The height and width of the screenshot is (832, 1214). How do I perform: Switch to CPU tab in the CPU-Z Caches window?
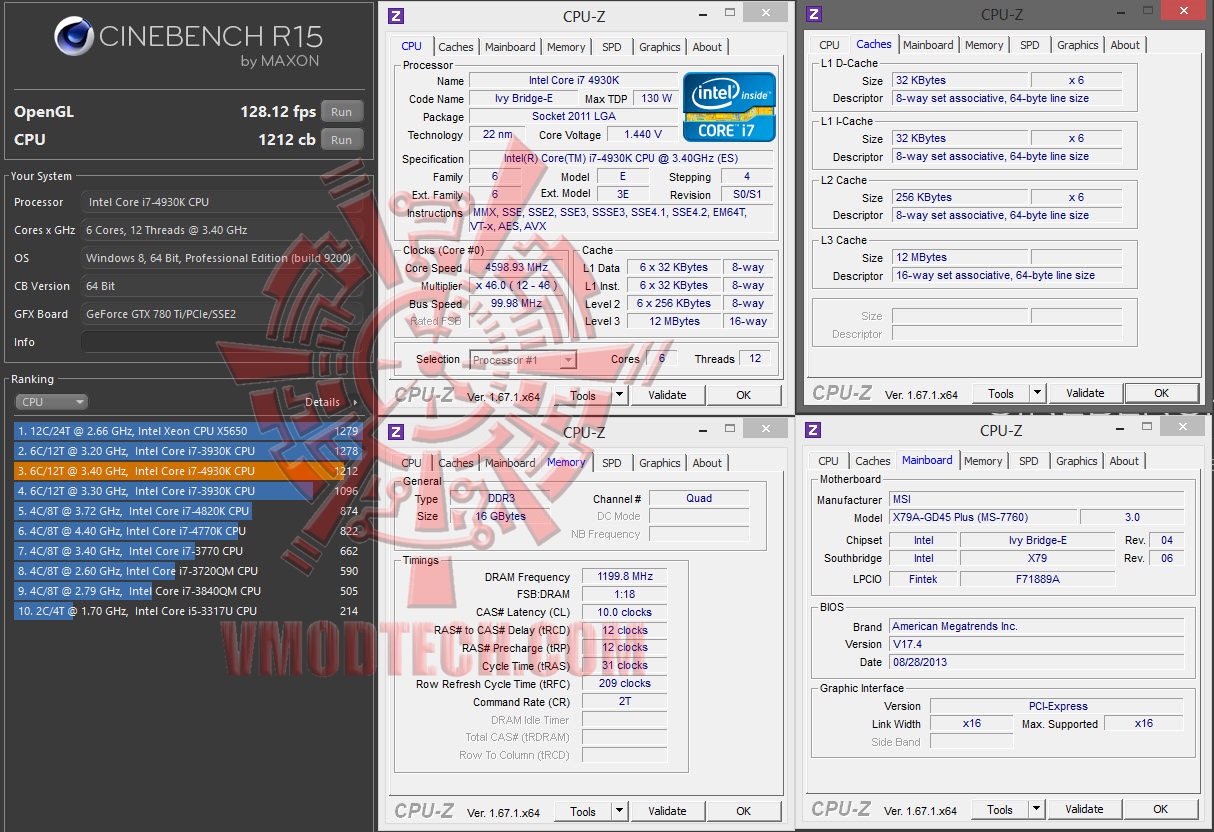click(829, 45)
